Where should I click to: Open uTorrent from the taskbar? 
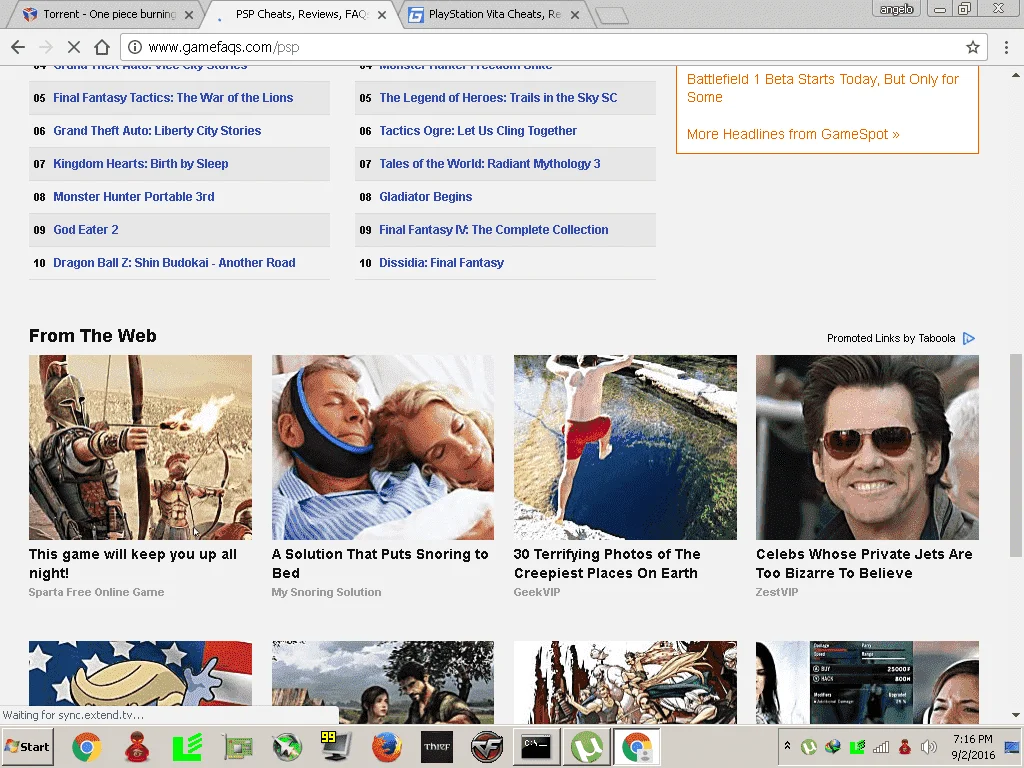(x=587, y=746)
